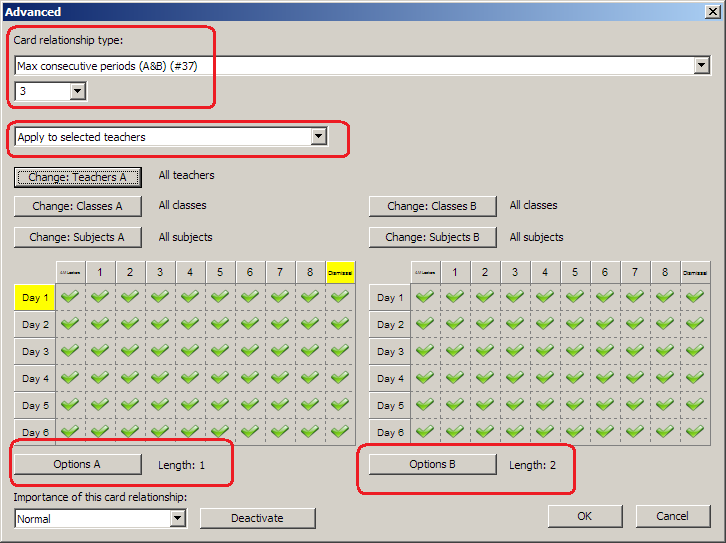Image resolution: width=726 pixels, height=543 pixels.
Task: Select yellow Day 1 row header in left grid
Action: pyautogui.click(x=34, y=297)
